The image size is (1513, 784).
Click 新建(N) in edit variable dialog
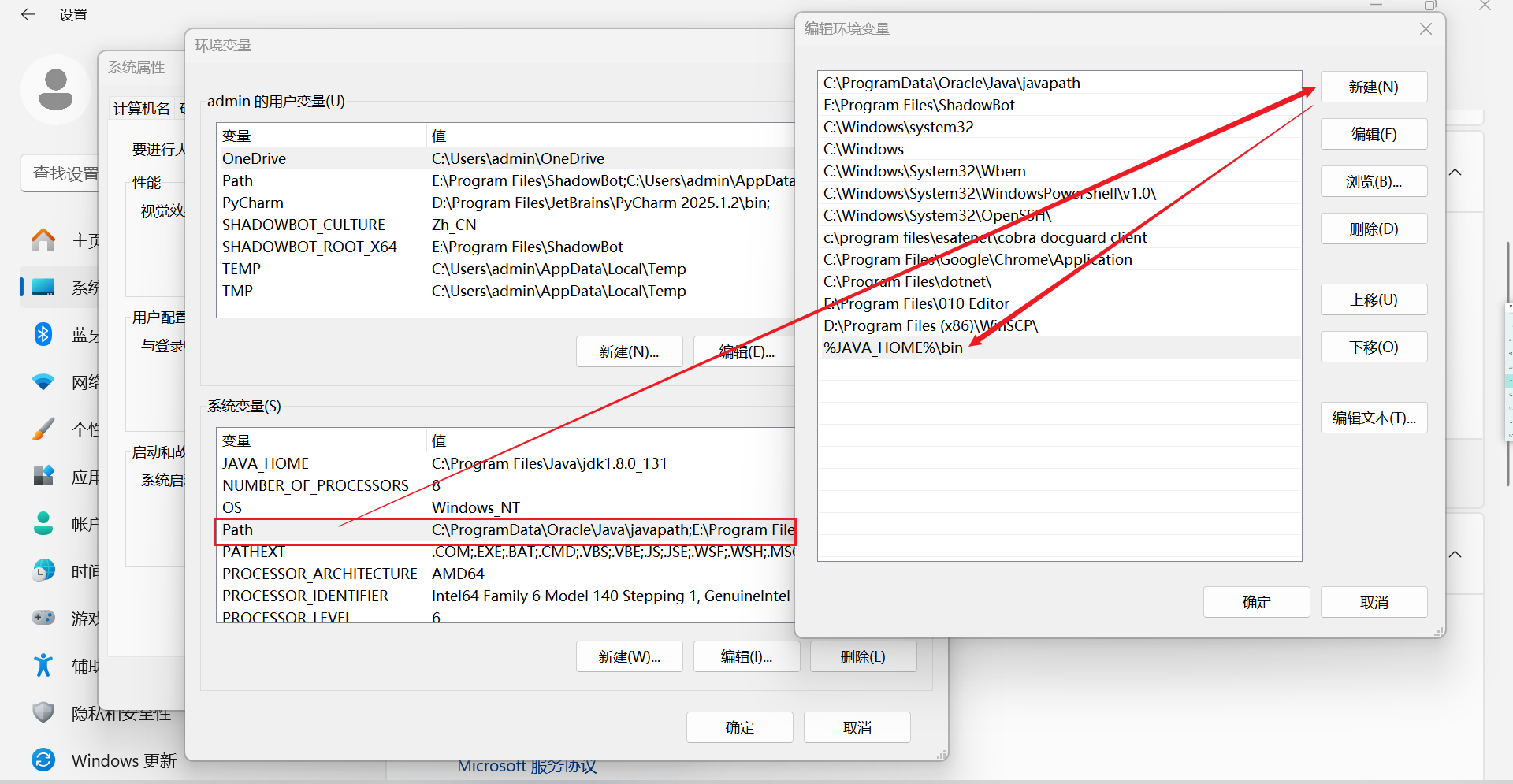pyautogui.click(x=1374, y=87)
